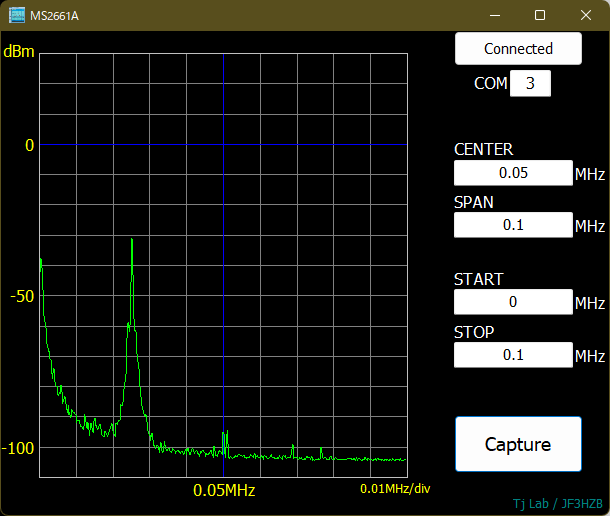Minimize the MS2661A window

click(494, 15)
